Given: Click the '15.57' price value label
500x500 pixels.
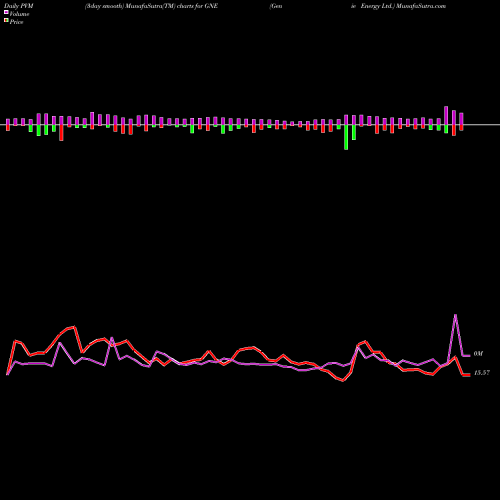Looking at the screenshot, I should [482, 373].
